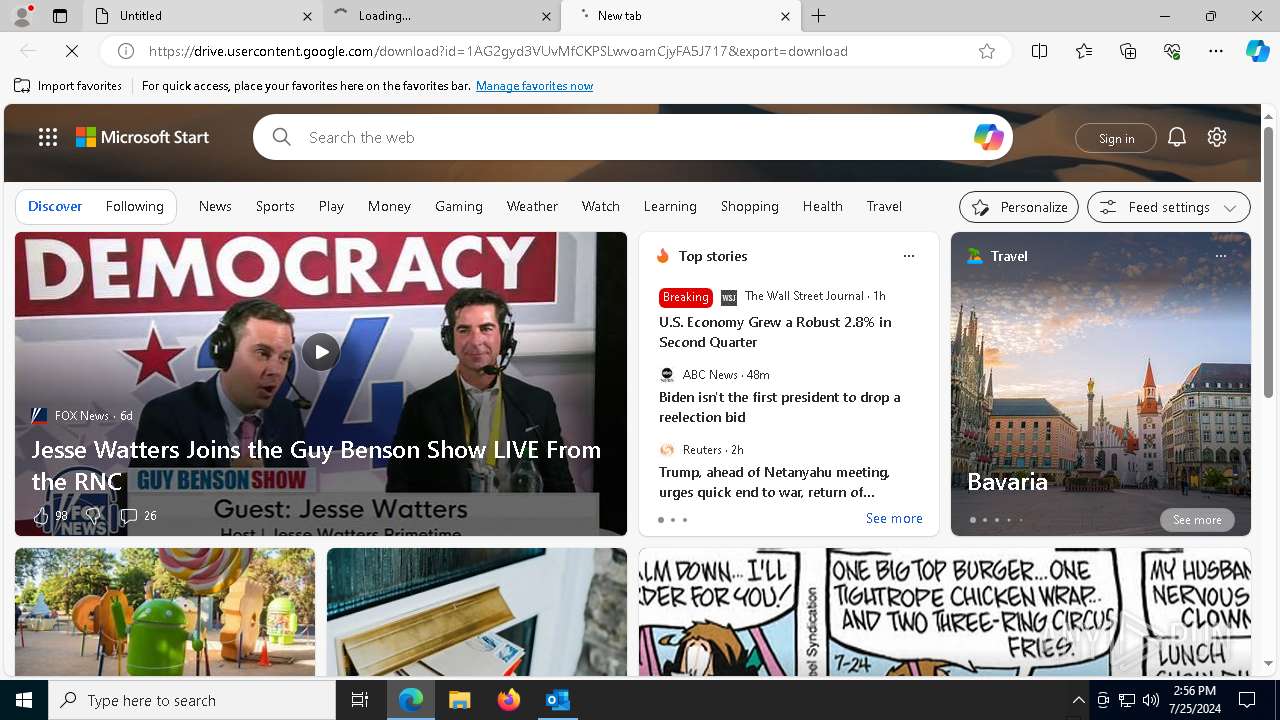This screenshot has width=1280, height=720.
Task: Open the Money category
Action: 389,206
